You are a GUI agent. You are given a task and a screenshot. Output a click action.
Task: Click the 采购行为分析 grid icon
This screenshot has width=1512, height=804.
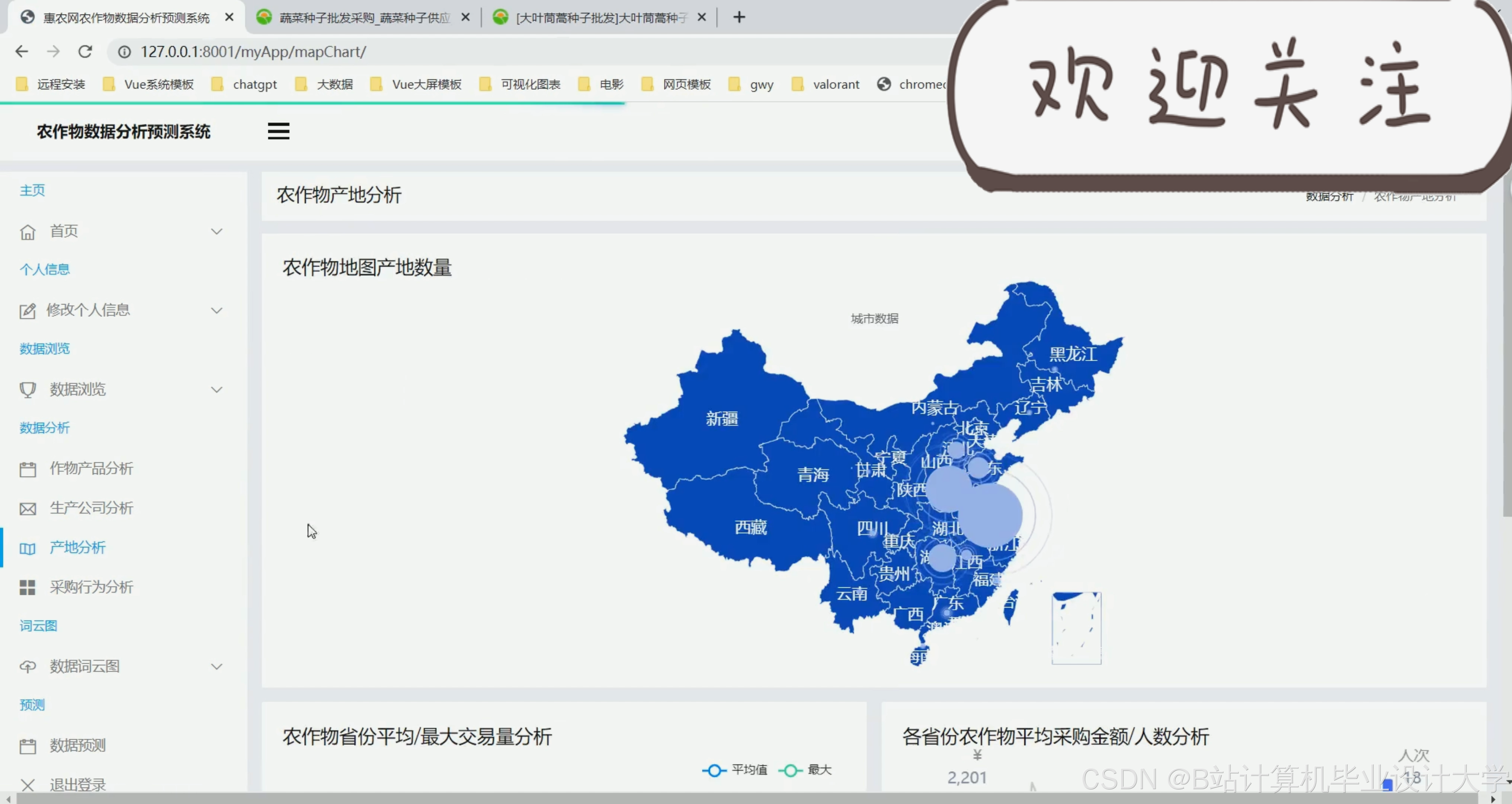[x=28, y=587]
